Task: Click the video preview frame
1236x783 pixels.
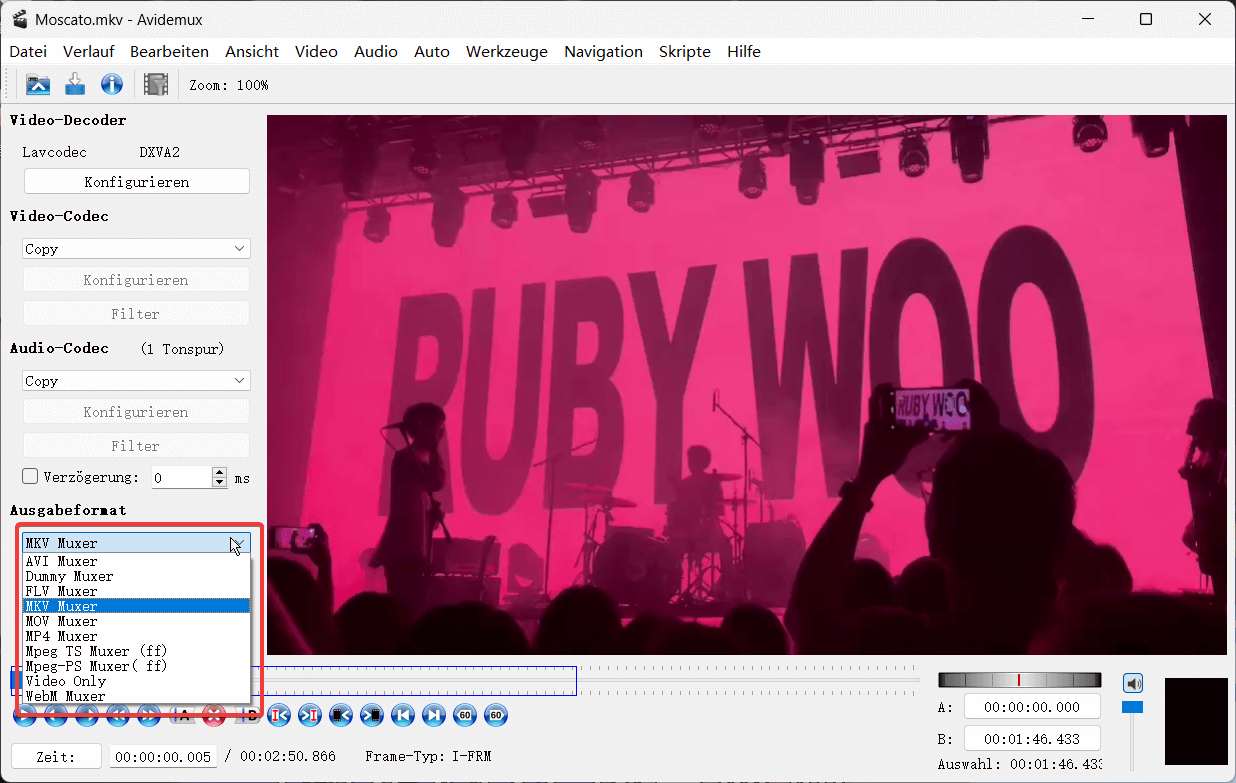Action: pos(747,385)
